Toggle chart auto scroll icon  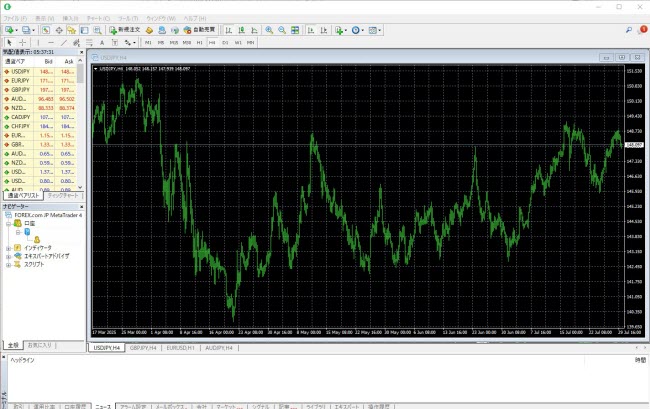point(311,30)
